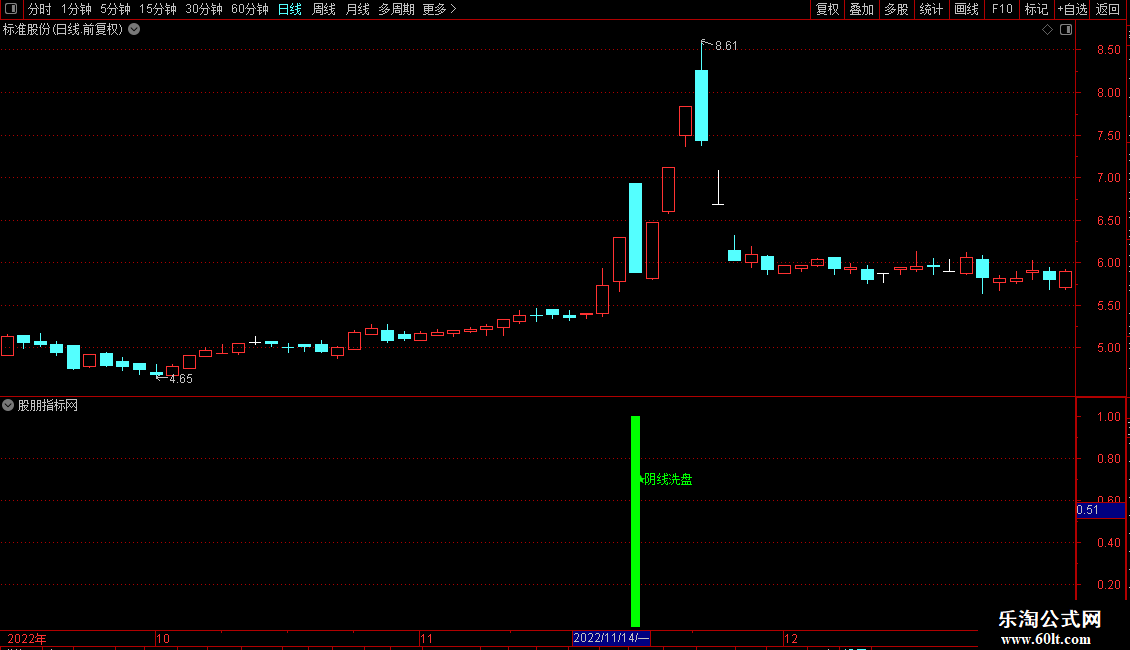Toggle the sidebar panel icon at top-left
This screenshot has width=1130, height=650.
point(11,9)
